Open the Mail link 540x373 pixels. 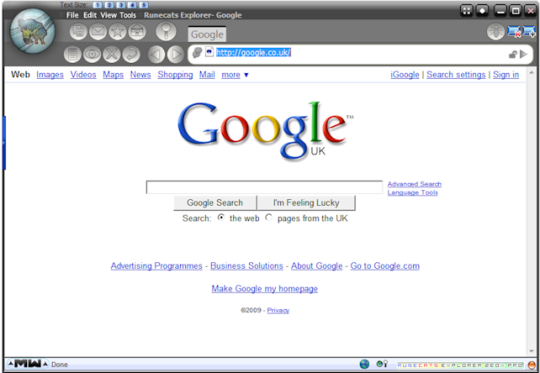[x=207, y=75]
